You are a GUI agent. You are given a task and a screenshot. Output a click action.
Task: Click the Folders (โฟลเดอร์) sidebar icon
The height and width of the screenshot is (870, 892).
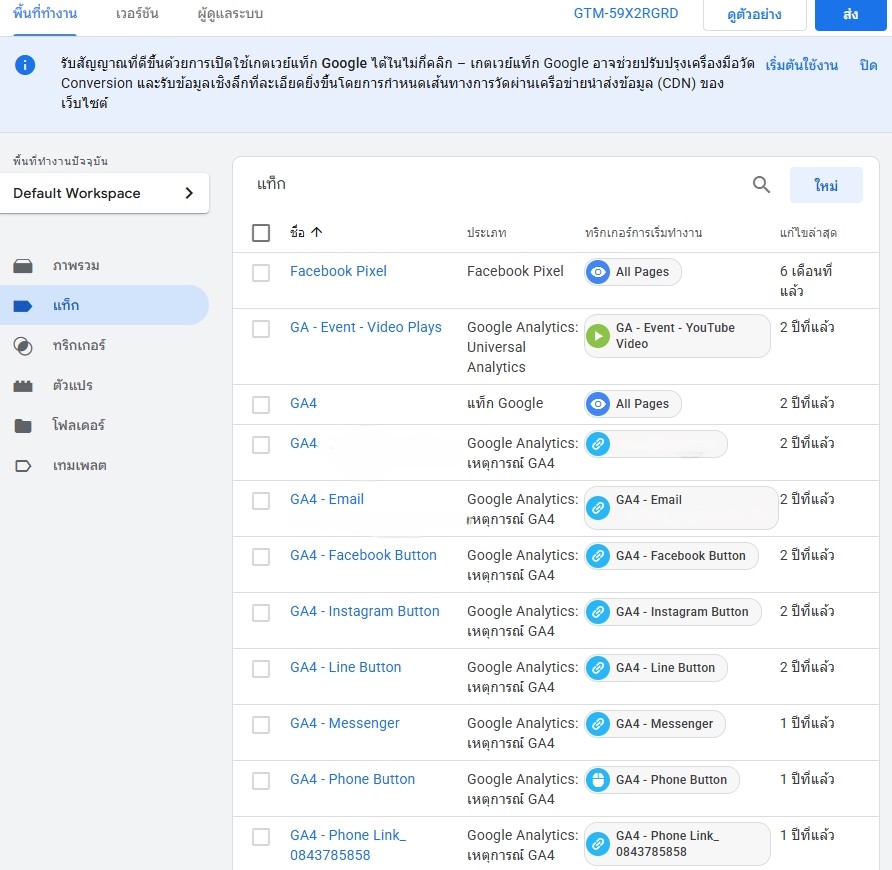point(23,426)
